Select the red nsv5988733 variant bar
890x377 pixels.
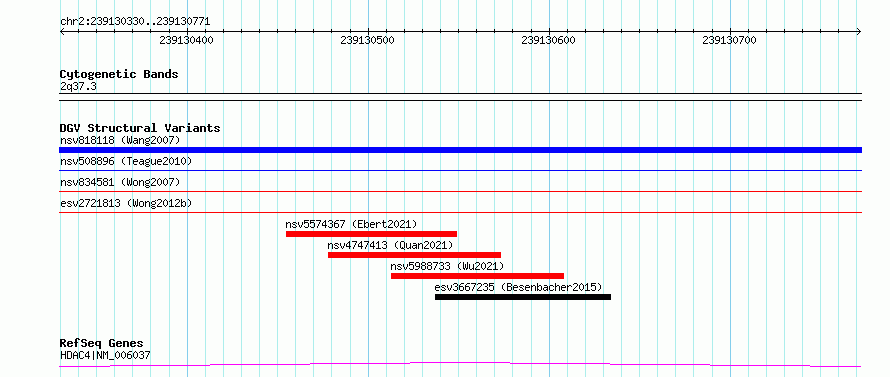(477, 276)
